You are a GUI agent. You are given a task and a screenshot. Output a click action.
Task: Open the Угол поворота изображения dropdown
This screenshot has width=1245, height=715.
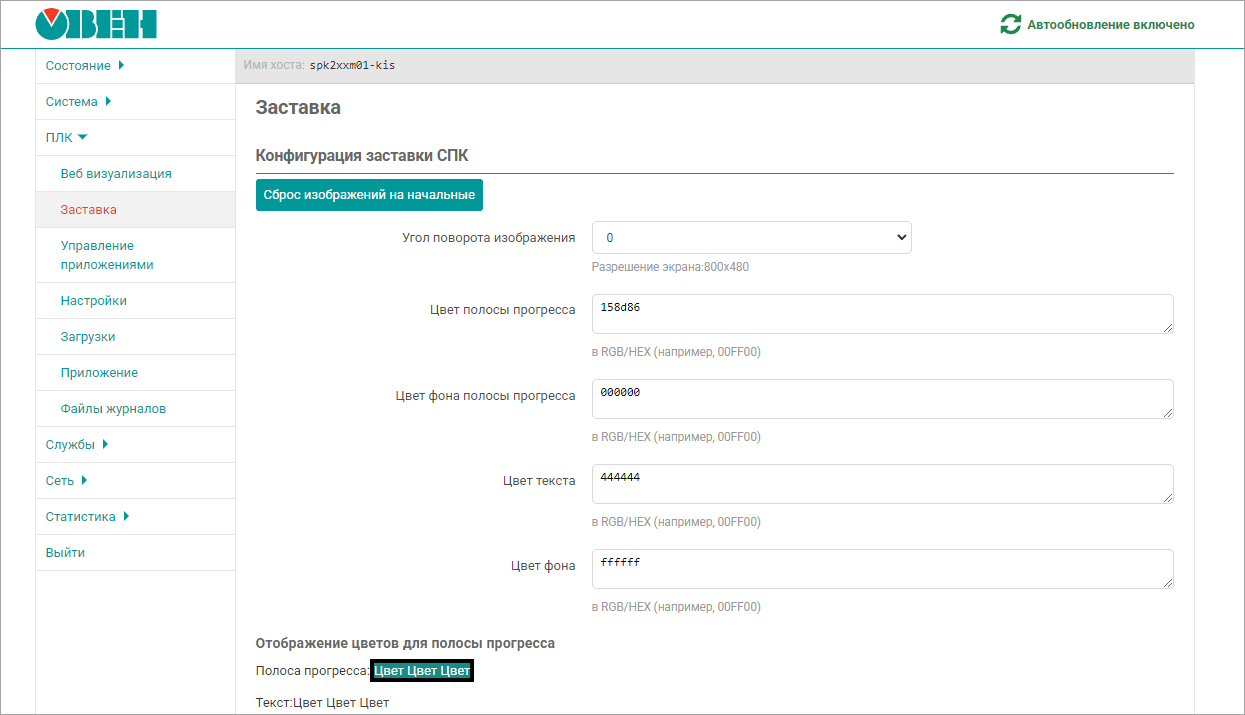751,238
